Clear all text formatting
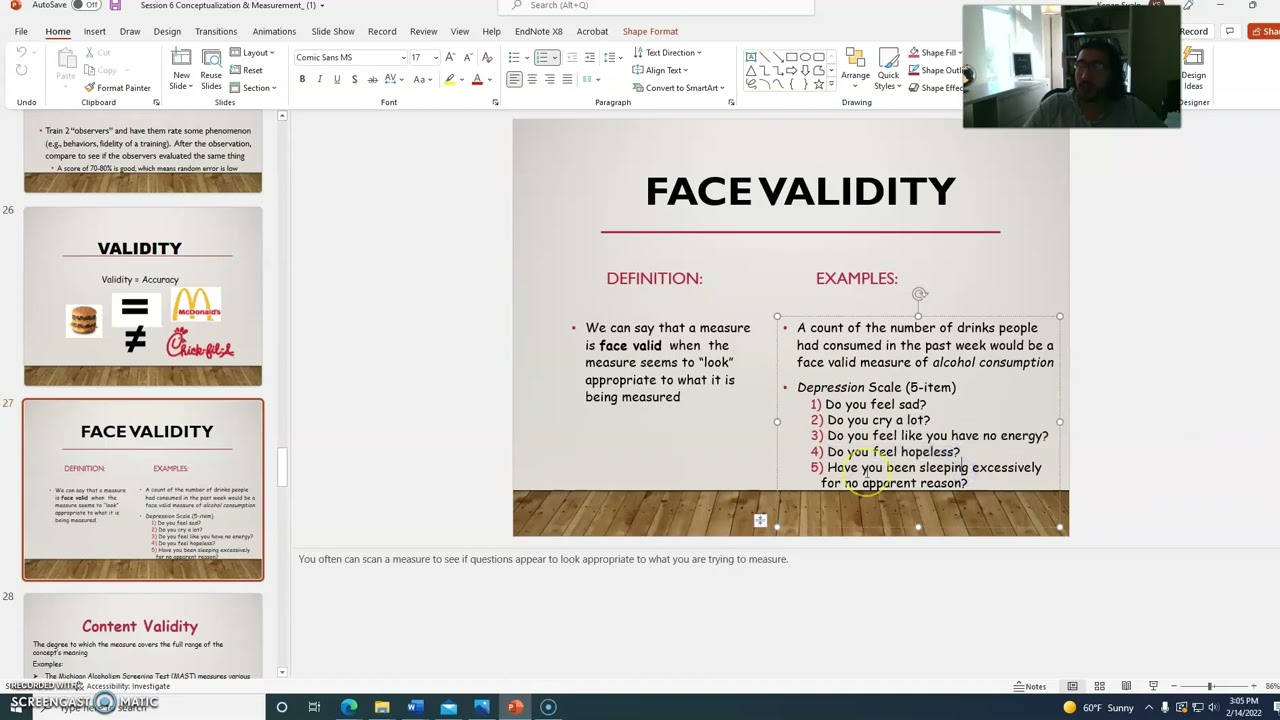Screen dimensions: 1280x720 pyautogui.click(x=487, y=57)
